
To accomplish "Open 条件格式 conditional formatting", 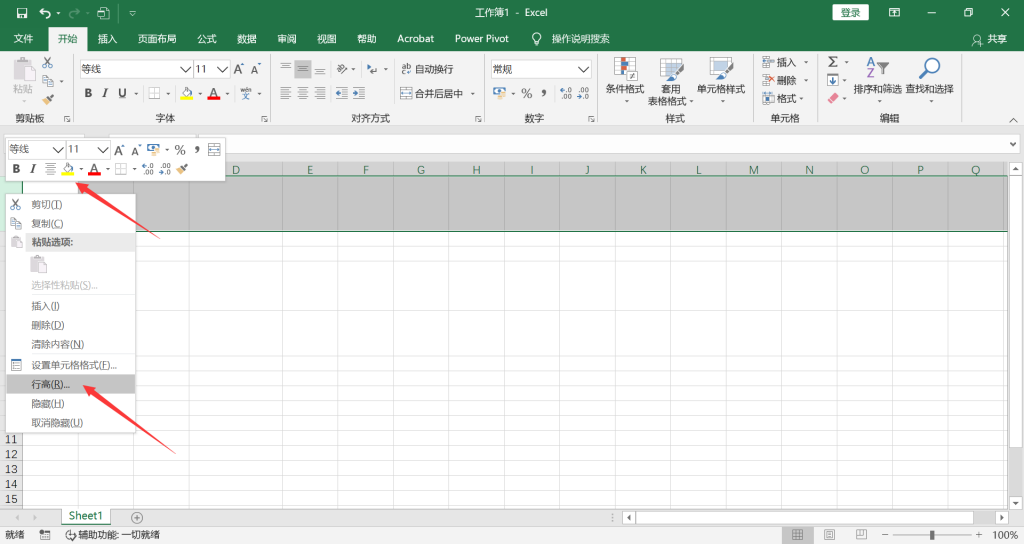I will (x=625, y=80).
